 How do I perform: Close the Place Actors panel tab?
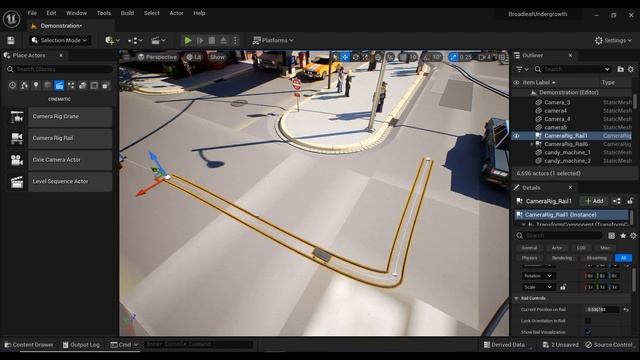point(61,56)
